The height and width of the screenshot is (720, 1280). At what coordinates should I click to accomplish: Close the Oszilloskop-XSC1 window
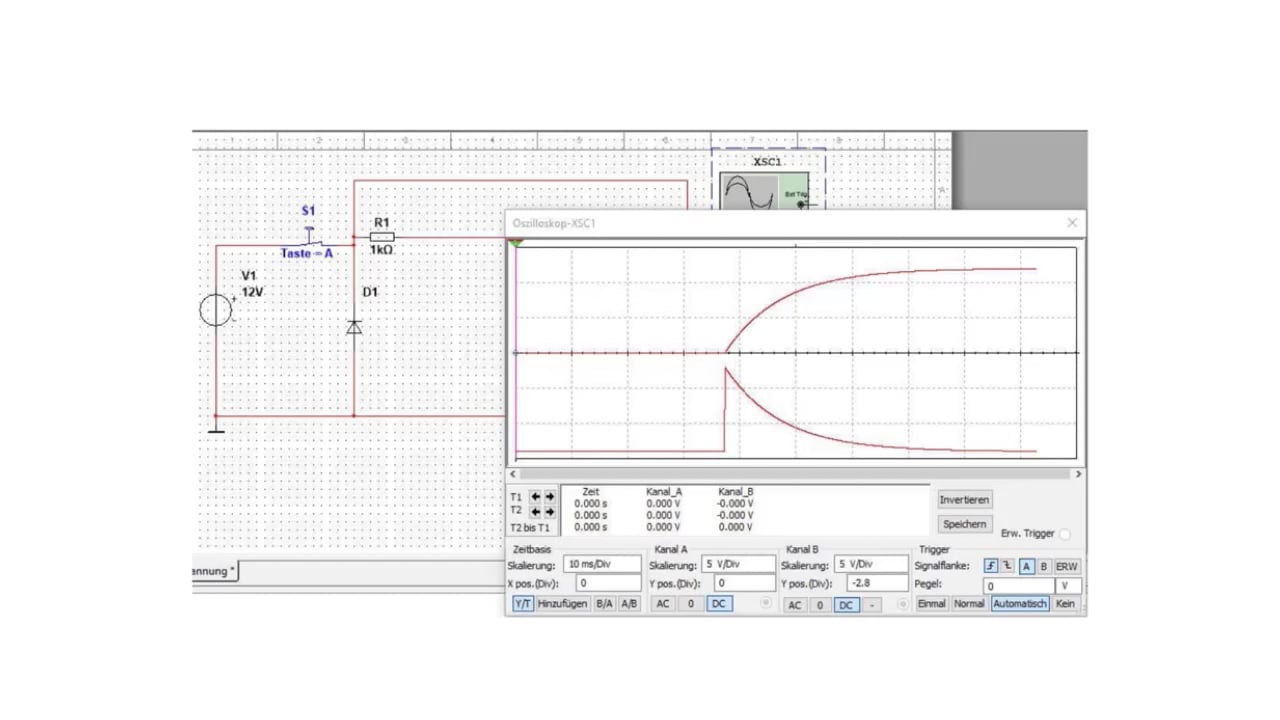pyautogui.click(x=1072, y=223)
